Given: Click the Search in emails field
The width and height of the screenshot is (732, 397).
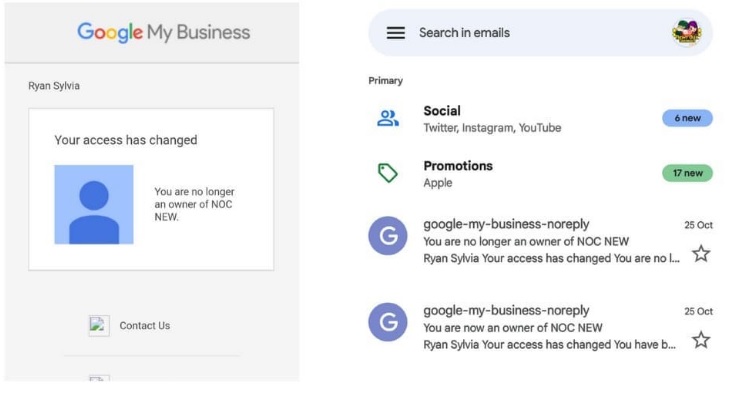Looking at the screenshot, I should [540, 33].
